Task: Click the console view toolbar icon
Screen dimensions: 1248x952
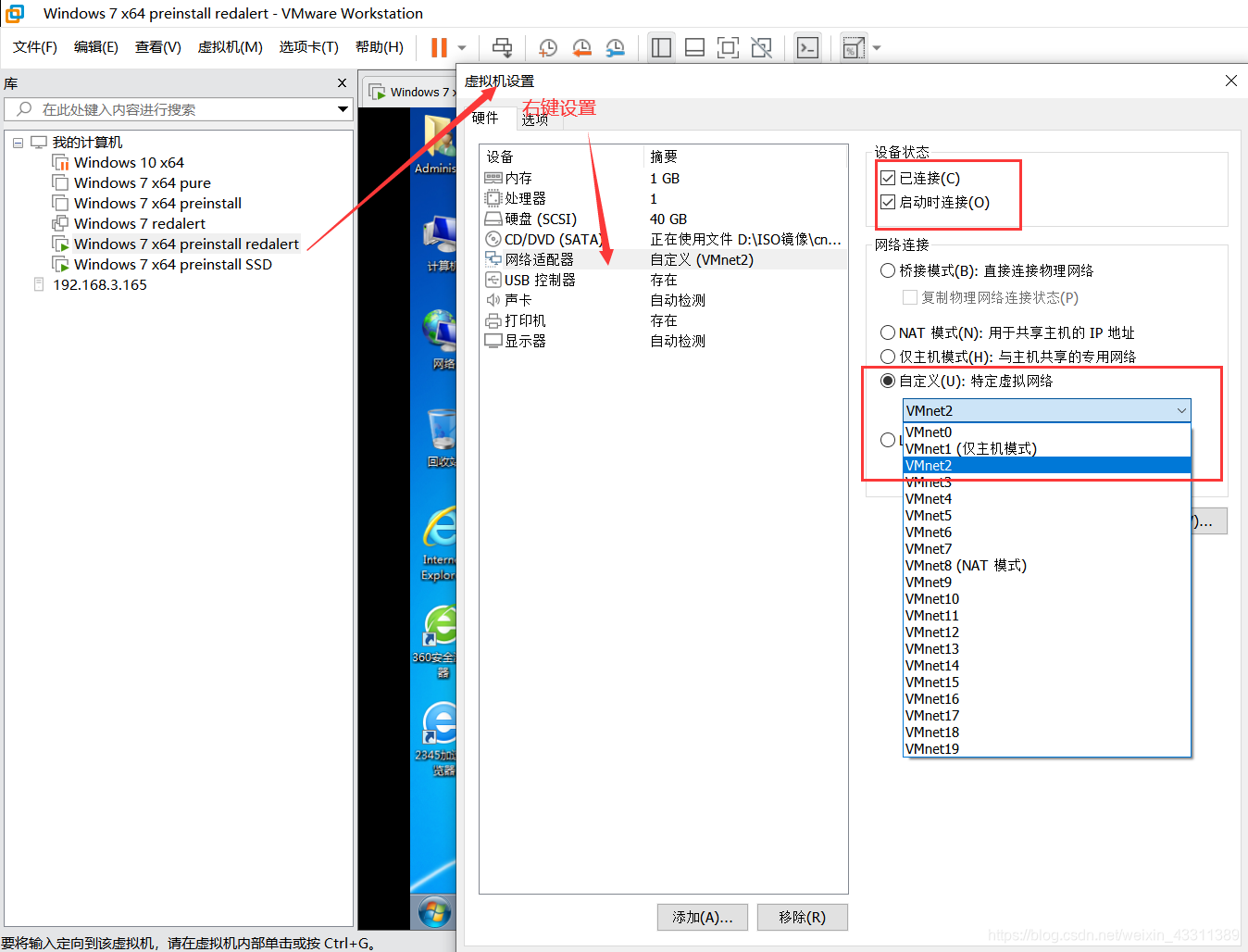Action: 807,47
